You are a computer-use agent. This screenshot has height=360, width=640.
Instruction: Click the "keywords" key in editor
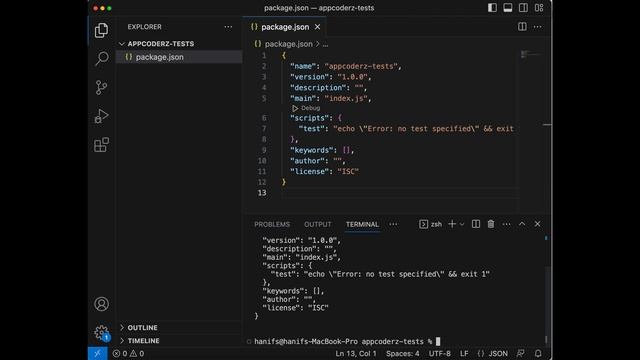312,150
